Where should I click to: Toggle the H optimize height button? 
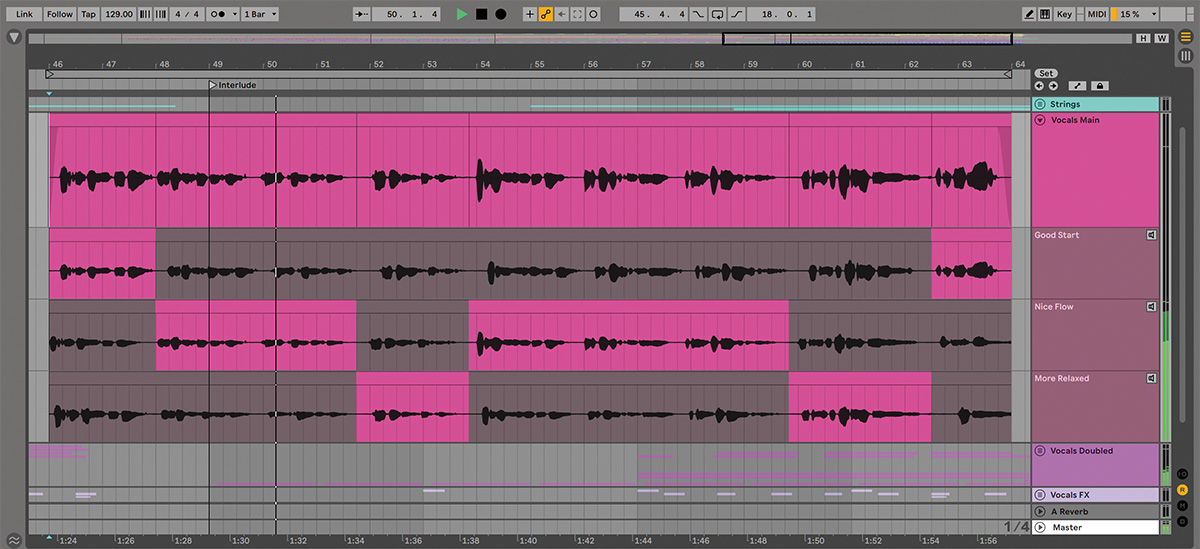click(1144, 38)
